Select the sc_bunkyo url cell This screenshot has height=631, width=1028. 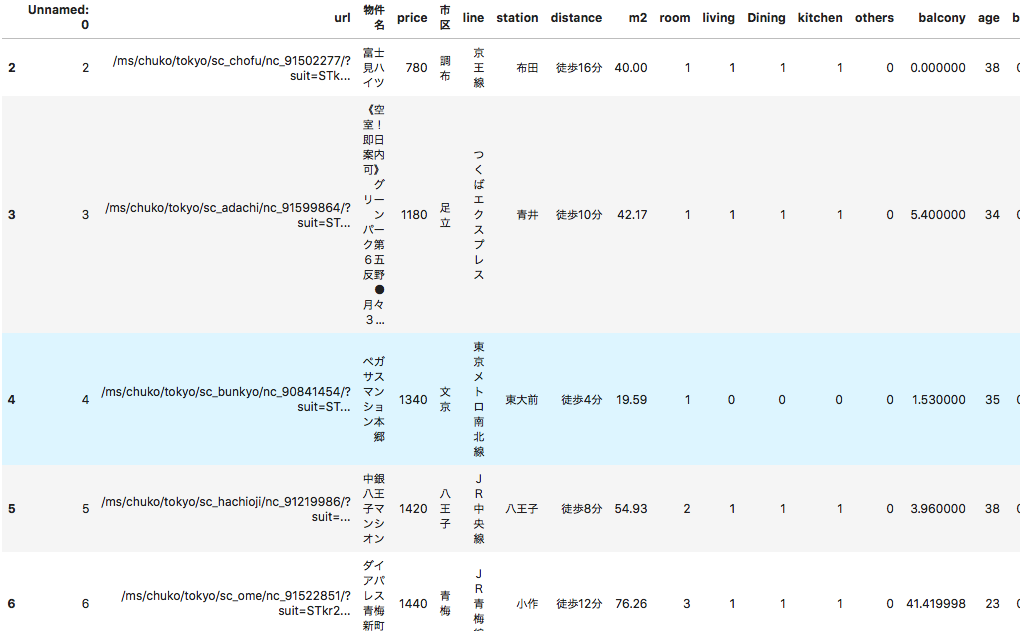[226, 399]
